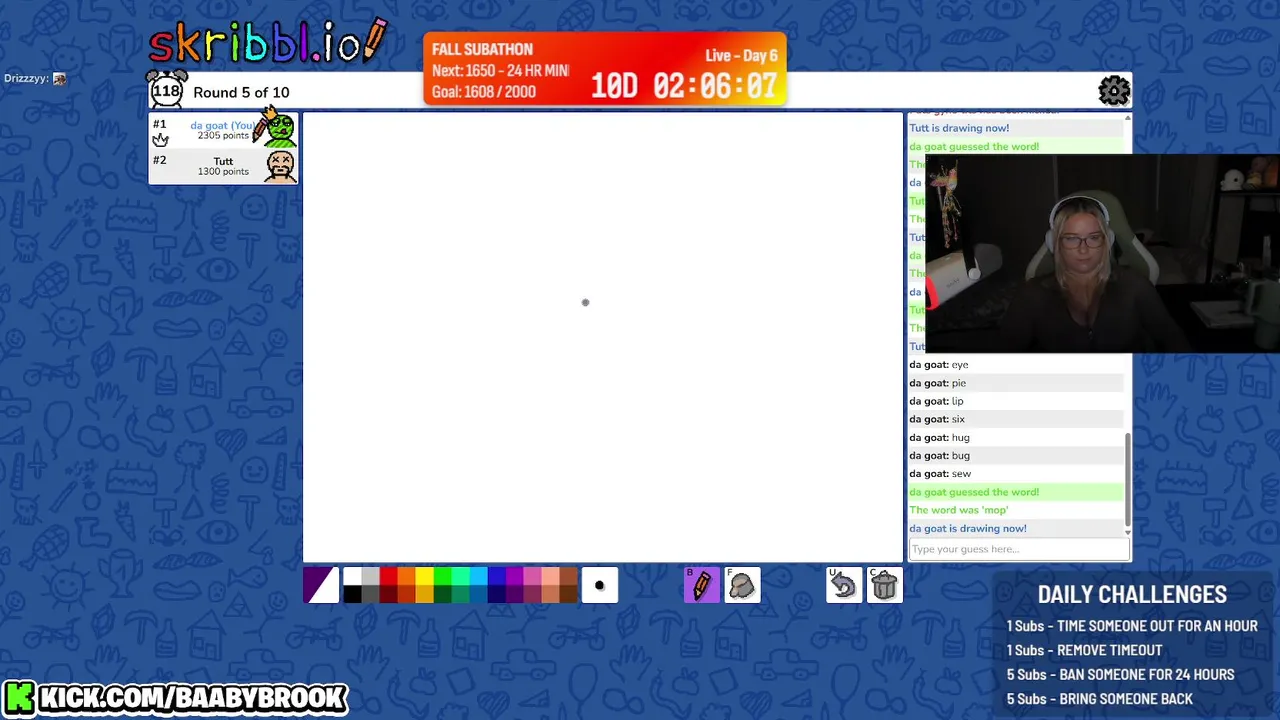This screenshot has height=720, width=1280.
Task: Pick the pink color swatch
Action: 532,576
